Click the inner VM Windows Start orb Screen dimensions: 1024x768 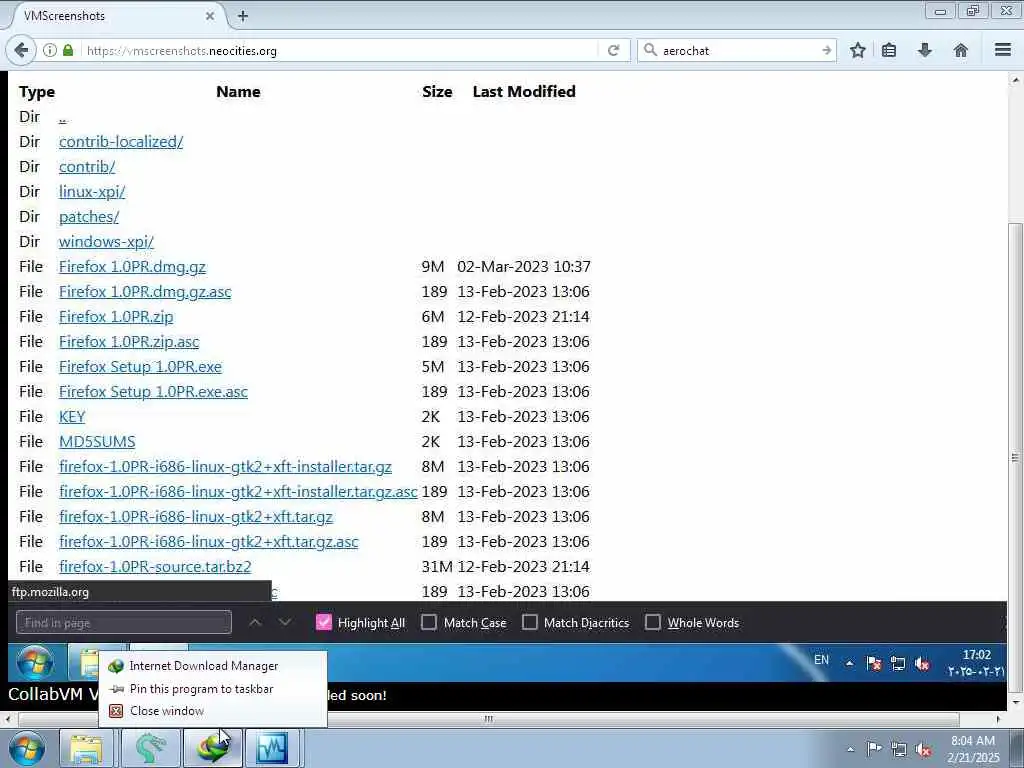tap(35, 662)
